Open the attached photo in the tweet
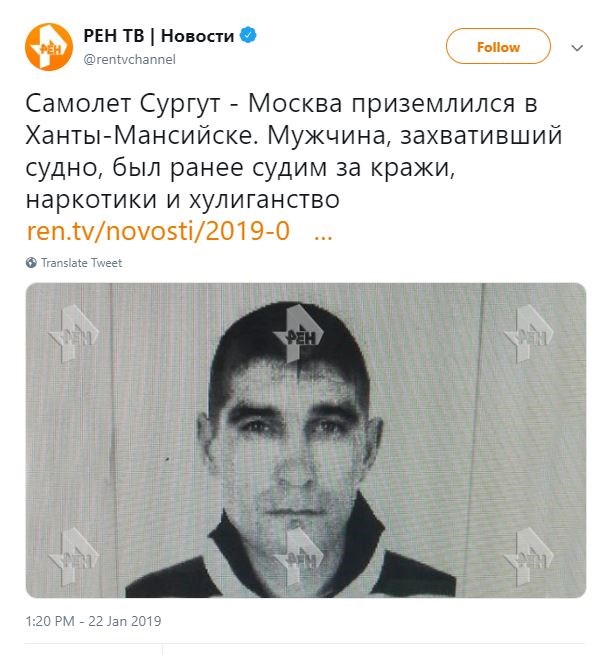The height and width of the screenshot is (655, 606). pos(306,440)
